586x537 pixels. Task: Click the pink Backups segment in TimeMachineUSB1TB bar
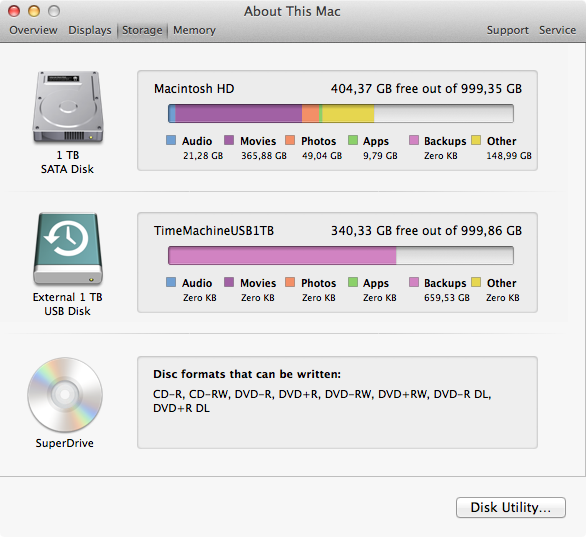[x=282, y=256]
